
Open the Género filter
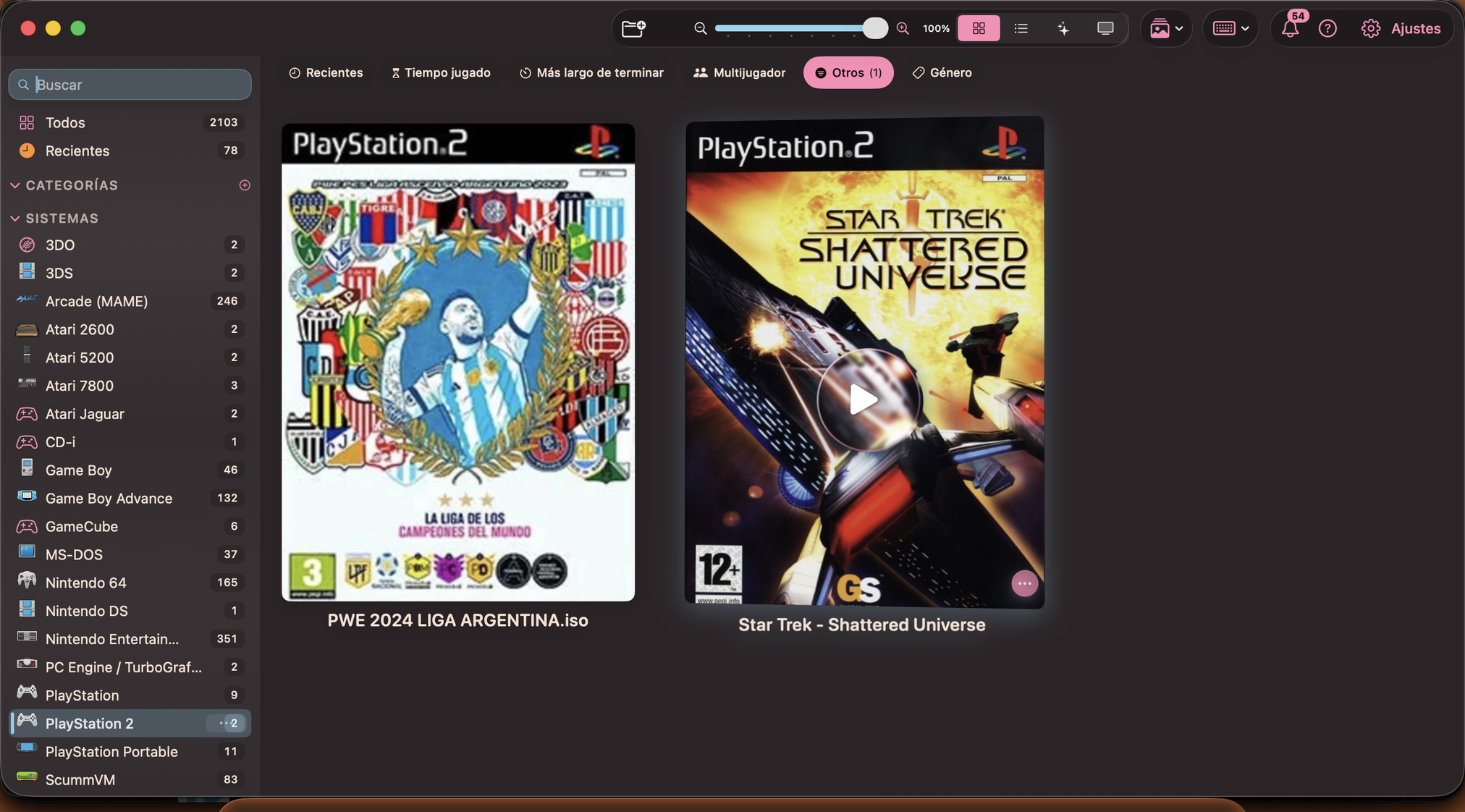tap(942, 72)
